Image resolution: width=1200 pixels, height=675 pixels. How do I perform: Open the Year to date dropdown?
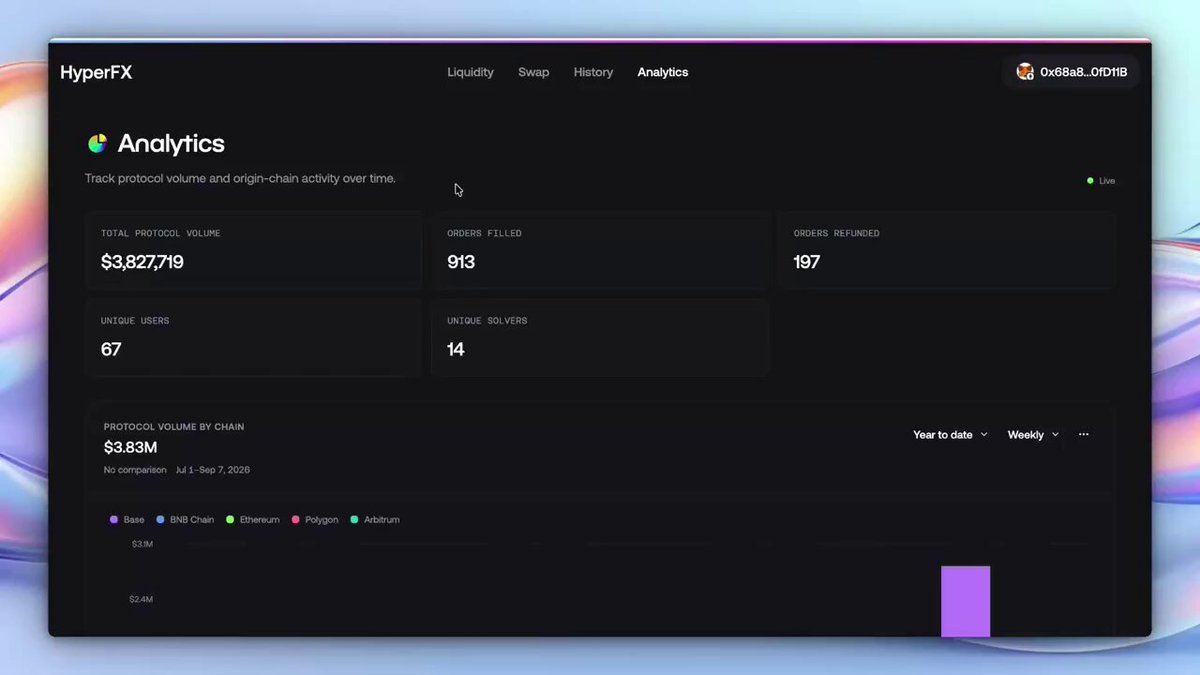point(950,435)
